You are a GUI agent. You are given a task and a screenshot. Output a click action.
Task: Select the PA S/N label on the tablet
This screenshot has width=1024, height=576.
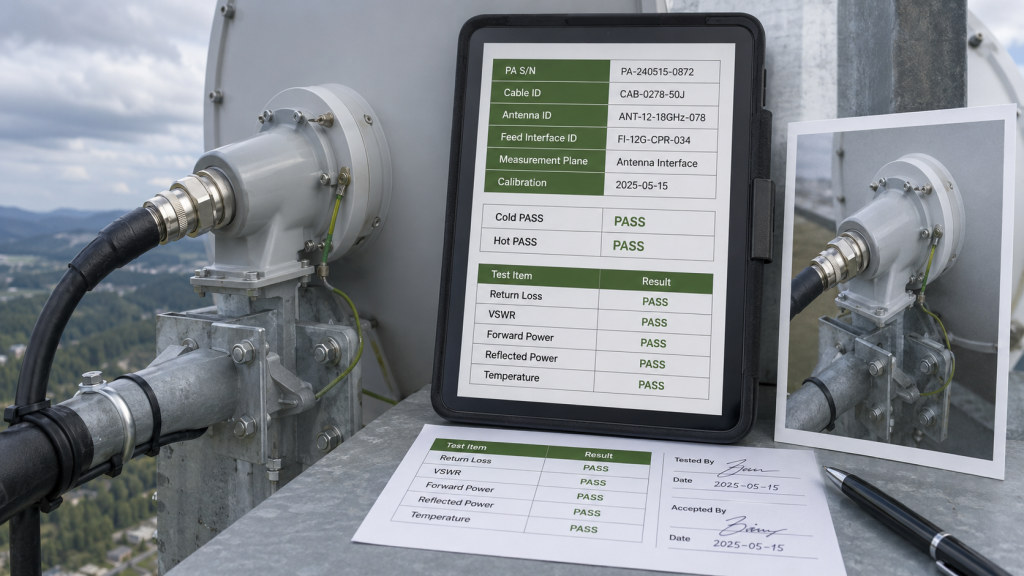(520, 71)
